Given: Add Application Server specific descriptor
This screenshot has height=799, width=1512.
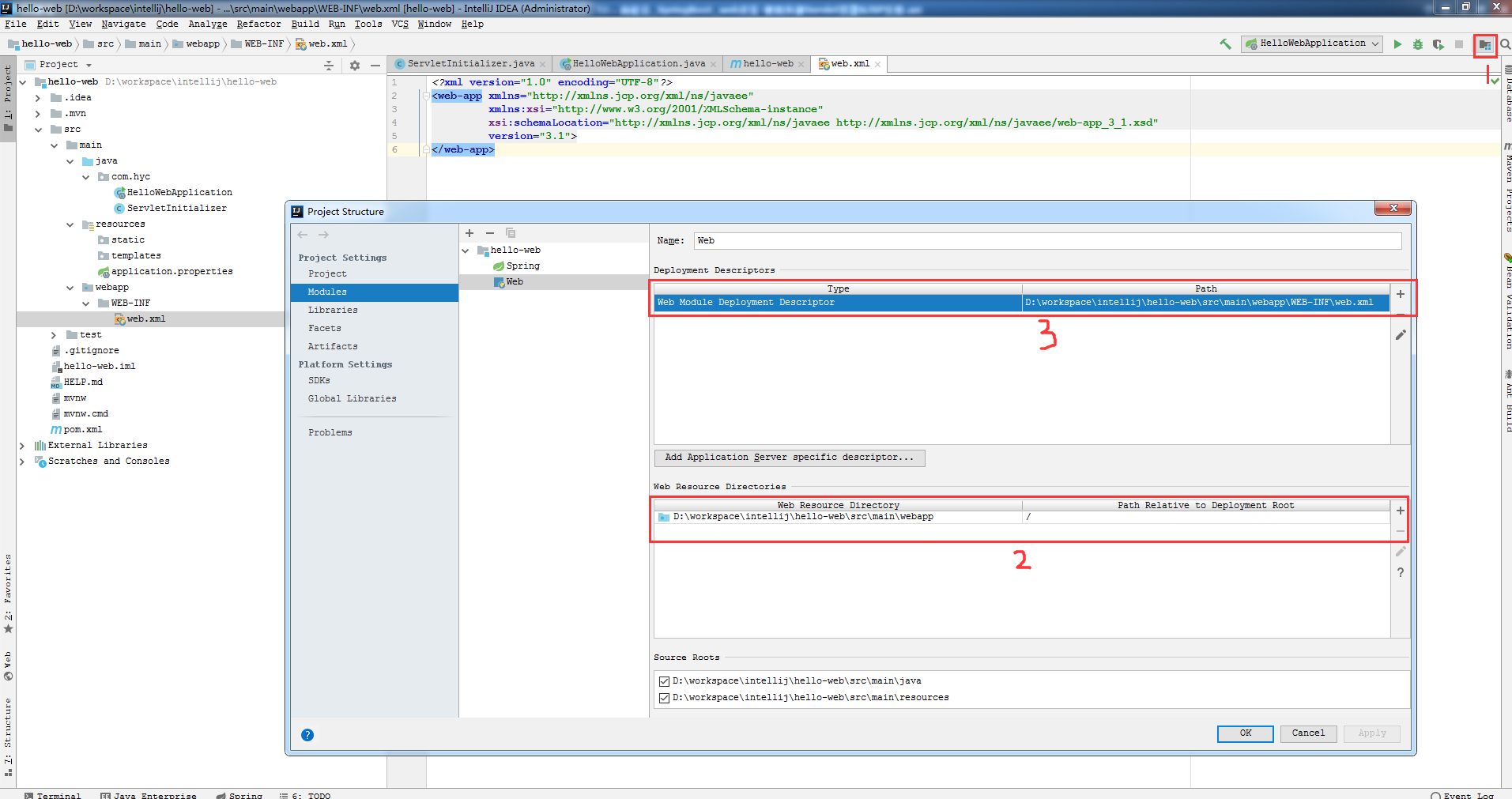Looking at the screenshot, I should click(x=790, y=458).
